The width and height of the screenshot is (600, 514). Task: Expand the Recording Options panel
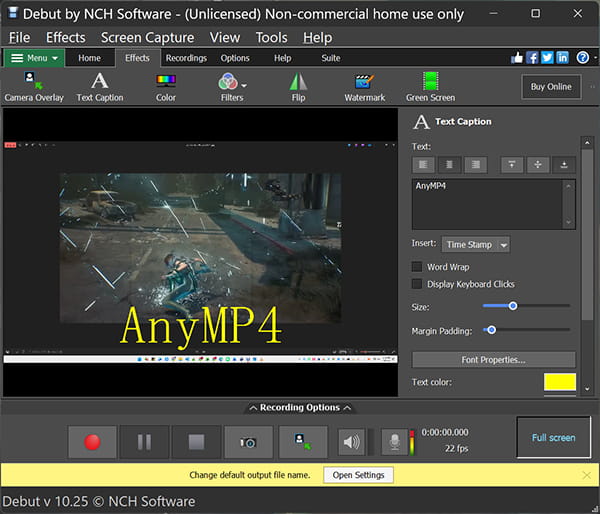click(x=300, y=407)
